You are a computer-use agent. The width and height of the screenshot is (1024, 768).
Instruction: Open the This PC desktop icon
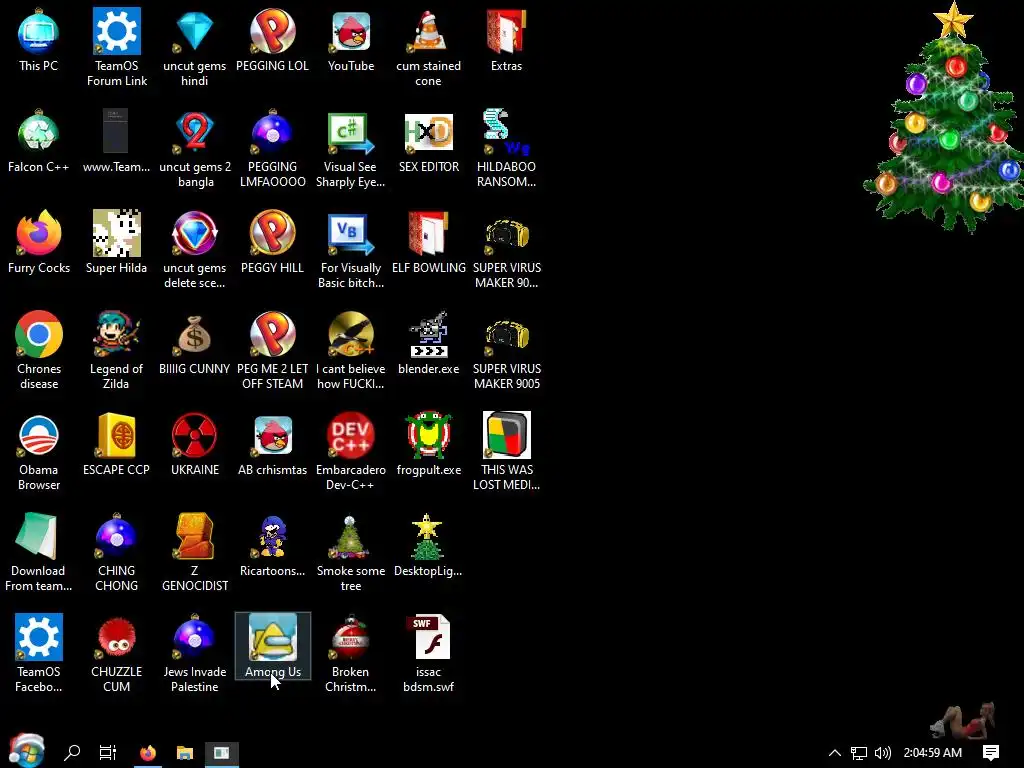39,40
